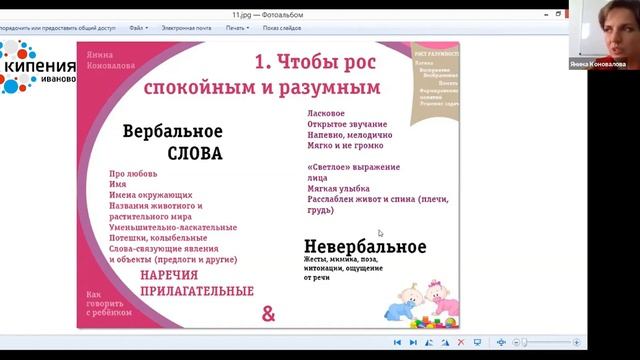
Task: Start slideshow from bottom monitor icon
Action: click(477, 342)
